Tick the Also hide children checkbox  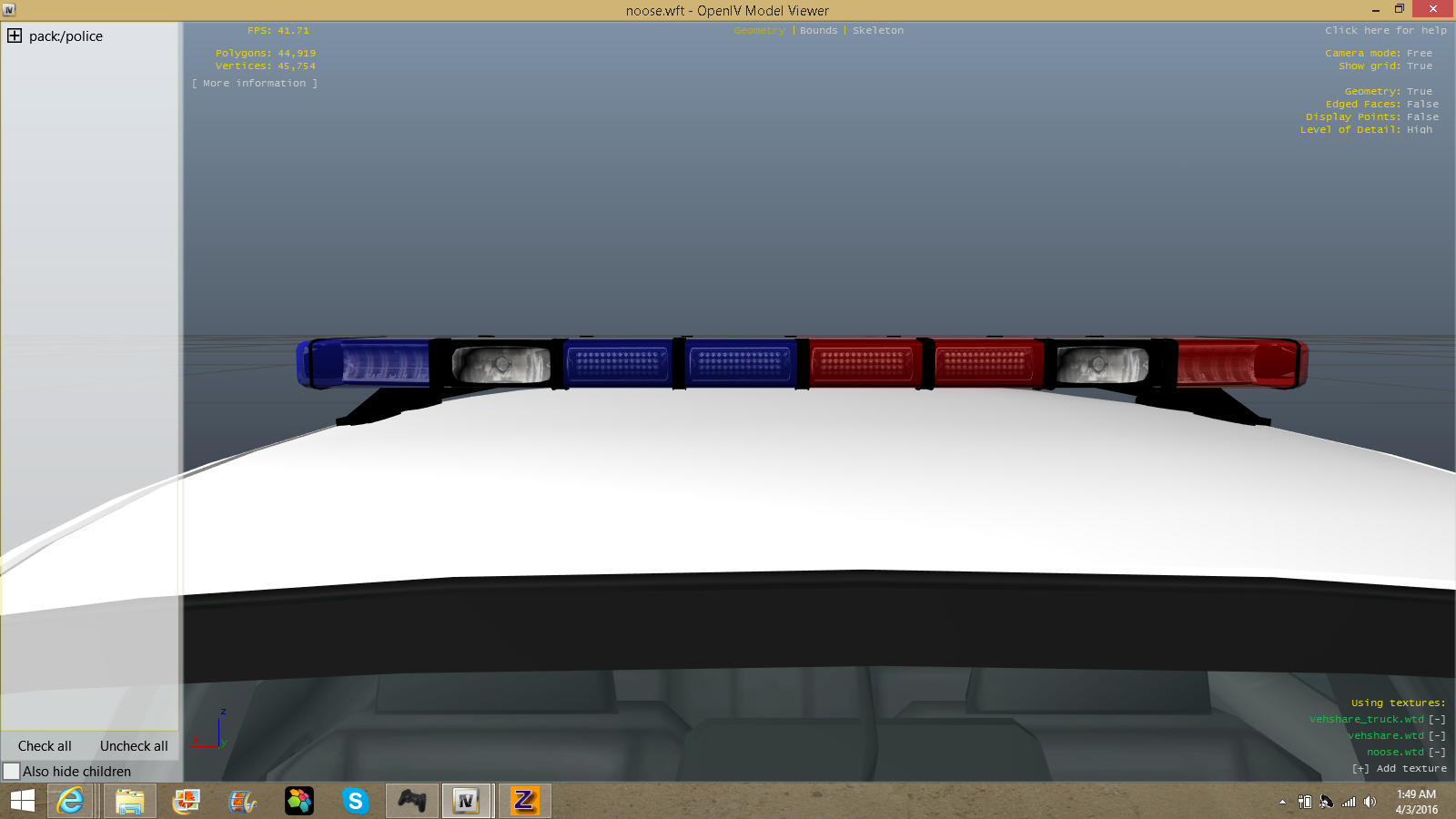click(12, 771)
